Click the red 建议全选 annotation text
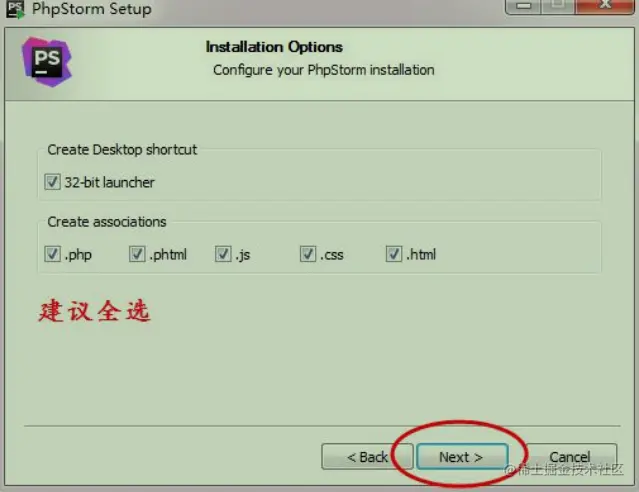The height and width of the screenshot is (492, 639). click(x=95, y=311)
